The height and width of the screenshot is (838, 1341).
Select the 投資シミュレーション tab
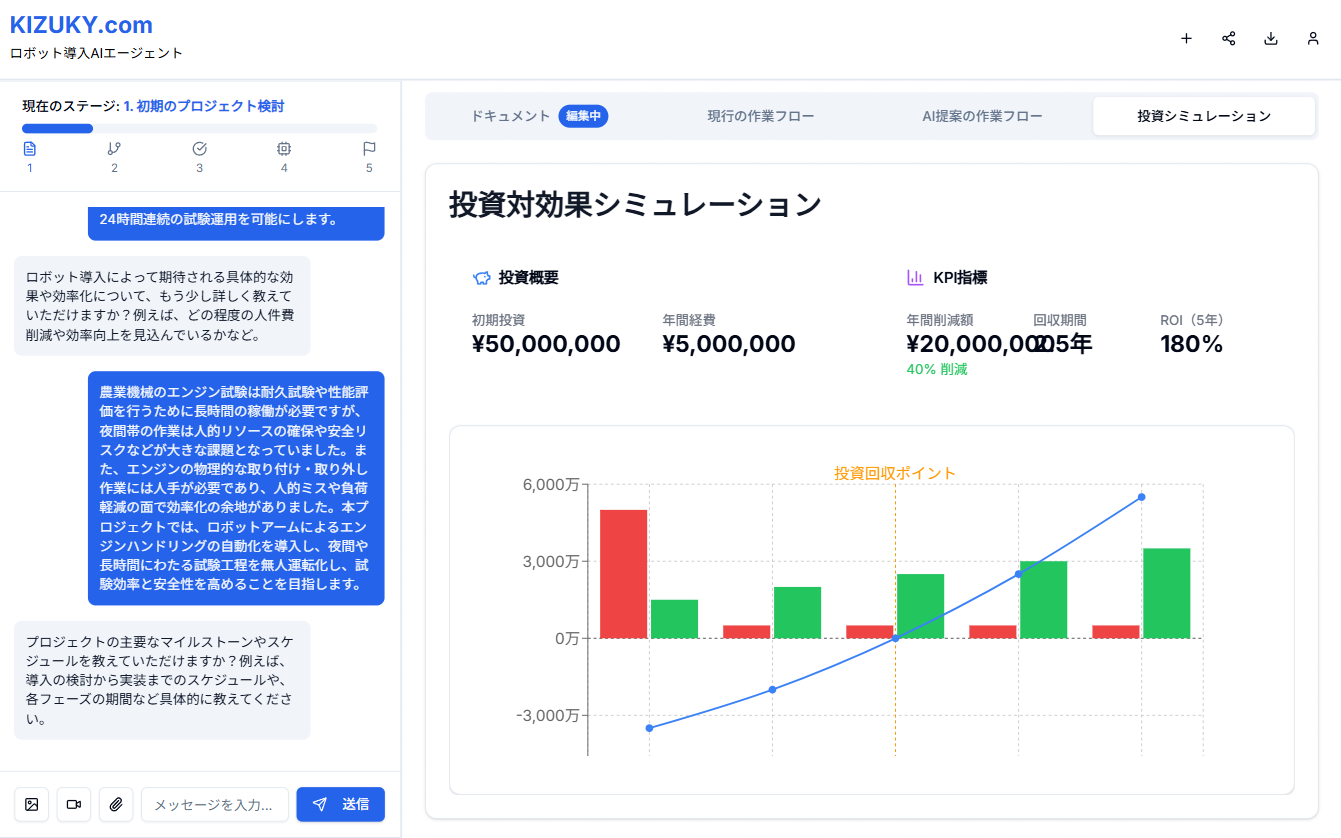(1204, 116)
